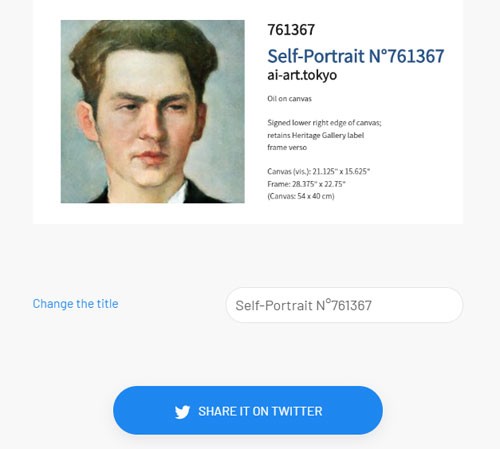Click the "frame verso" text line
The image size is (500, 449).
point(287,147)
